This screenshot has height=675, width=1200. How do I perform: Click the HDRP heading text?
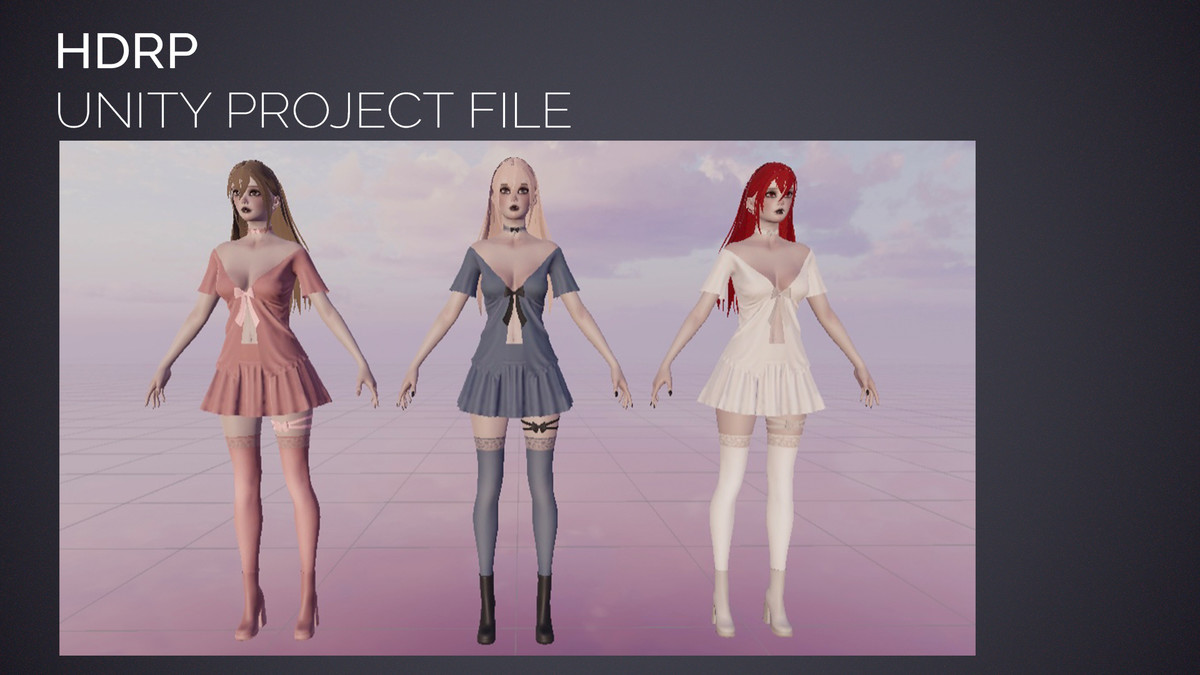click(127, 52)
